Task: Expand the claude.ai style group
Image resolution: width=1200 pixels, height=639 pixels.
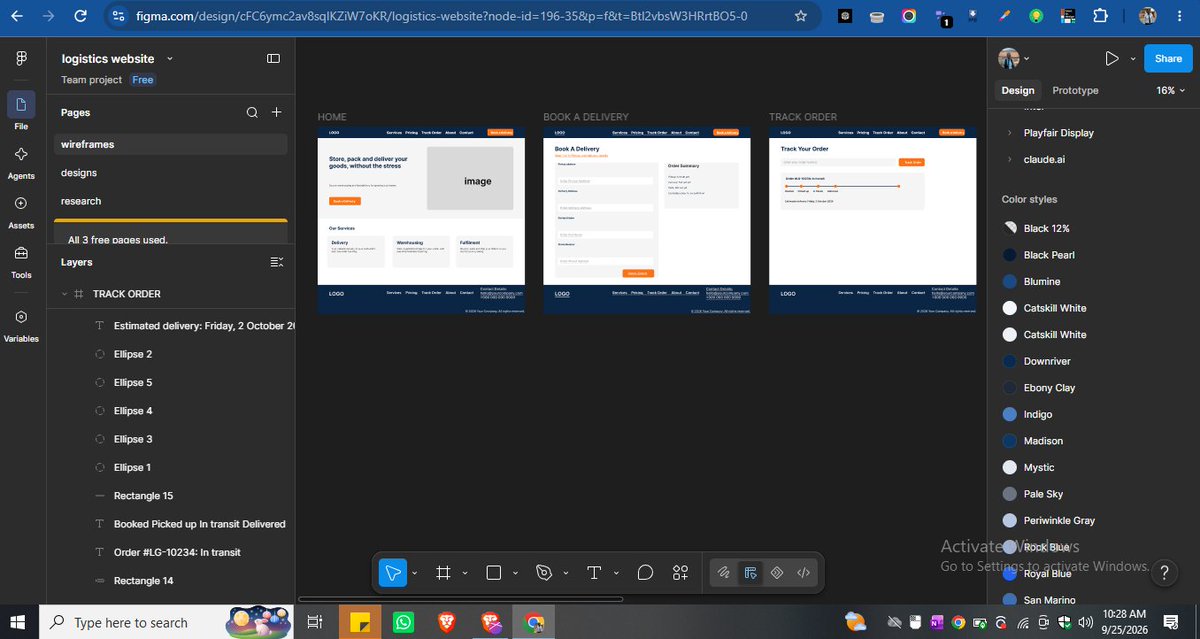Action: point(1010,159)
